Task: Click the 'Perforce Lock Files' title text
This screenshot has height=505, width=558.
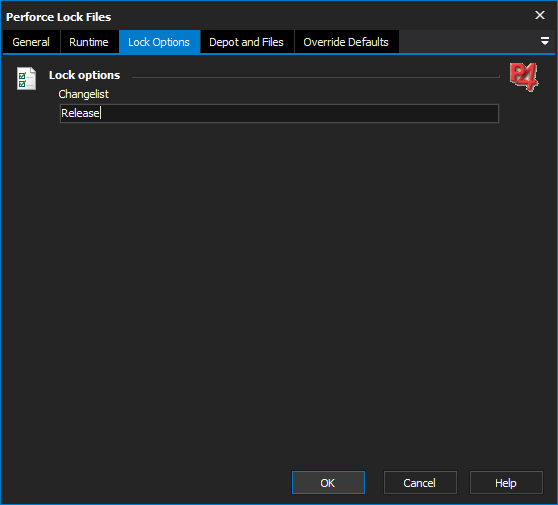Action: (59, 17)
